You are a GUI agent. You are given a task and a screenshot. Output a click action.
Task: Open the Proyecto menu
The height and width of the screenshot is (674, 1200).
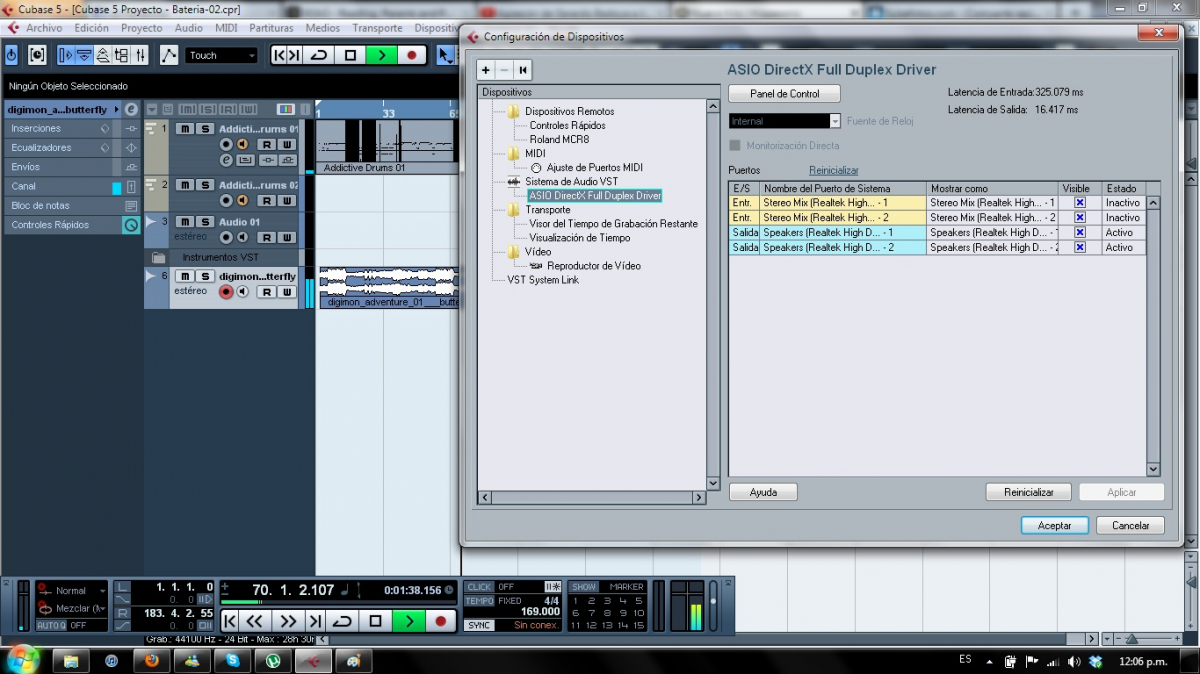point(141,28)
